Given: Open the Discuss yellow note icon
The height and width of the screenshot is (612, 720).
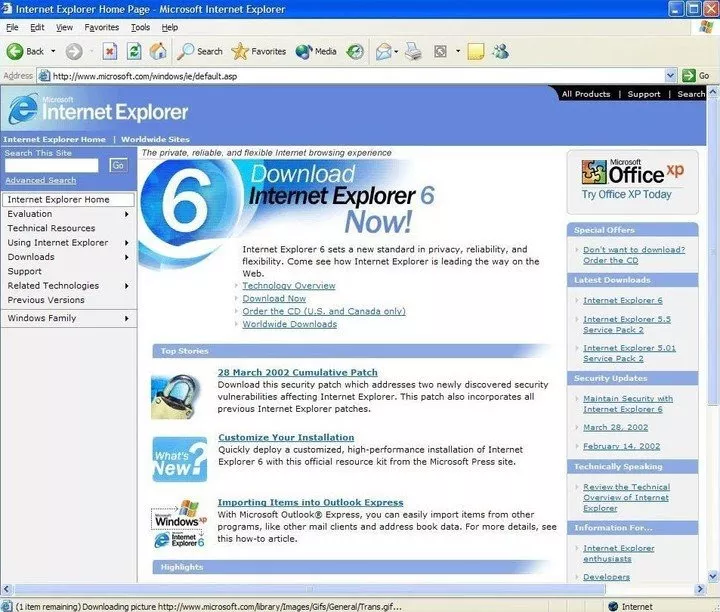Looking at the screenshot, I should pyautogui.click(x=475, y=51).
